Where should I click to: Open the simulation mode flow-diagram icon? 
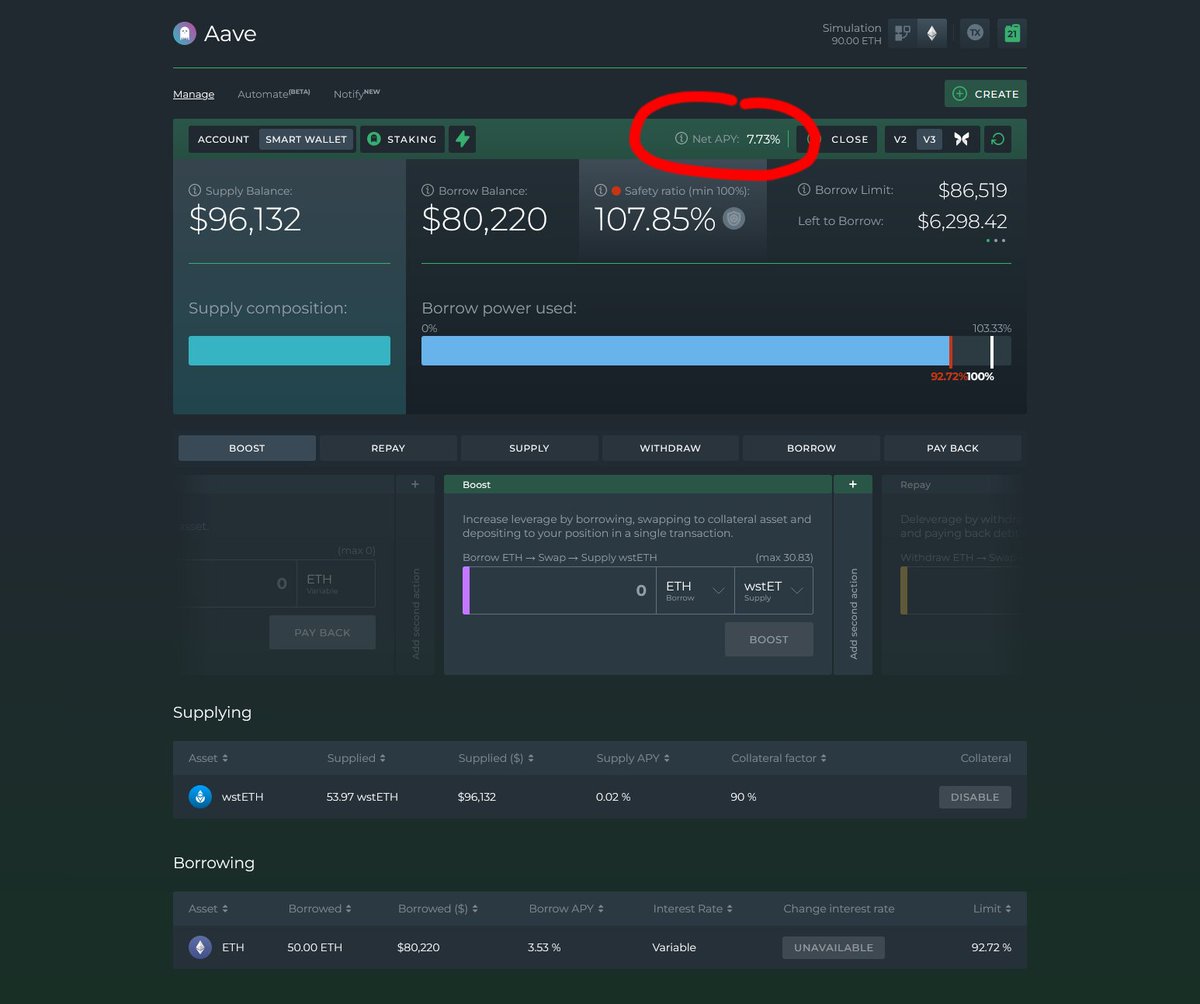pyautogui.click(x=903, y=33)
